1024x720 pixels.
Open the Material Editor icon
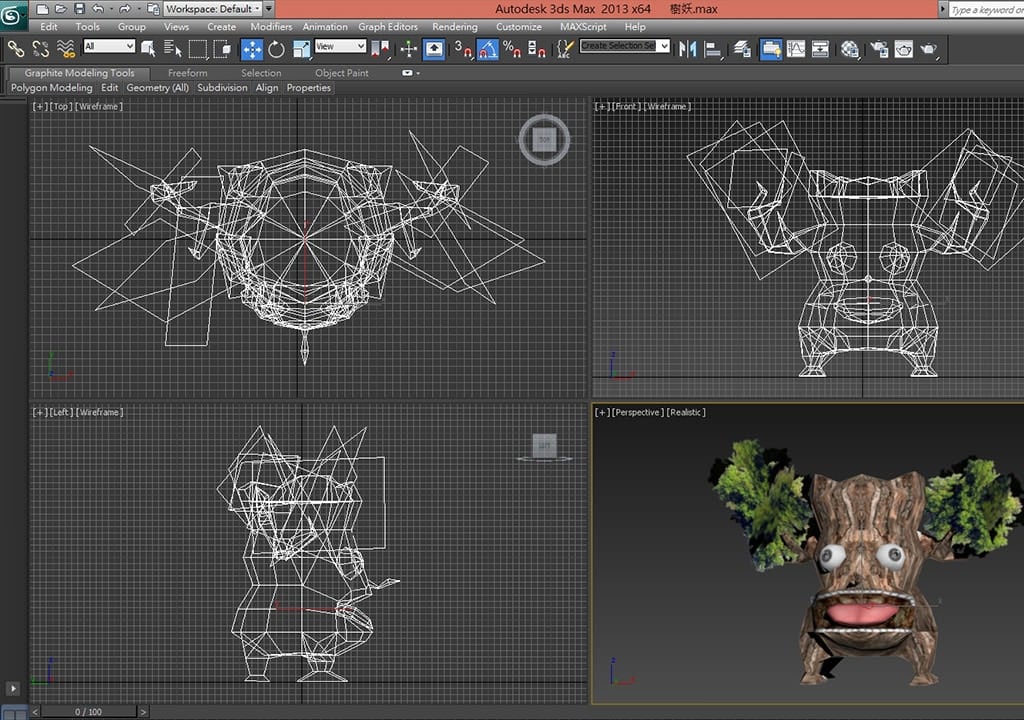point(850,48)
